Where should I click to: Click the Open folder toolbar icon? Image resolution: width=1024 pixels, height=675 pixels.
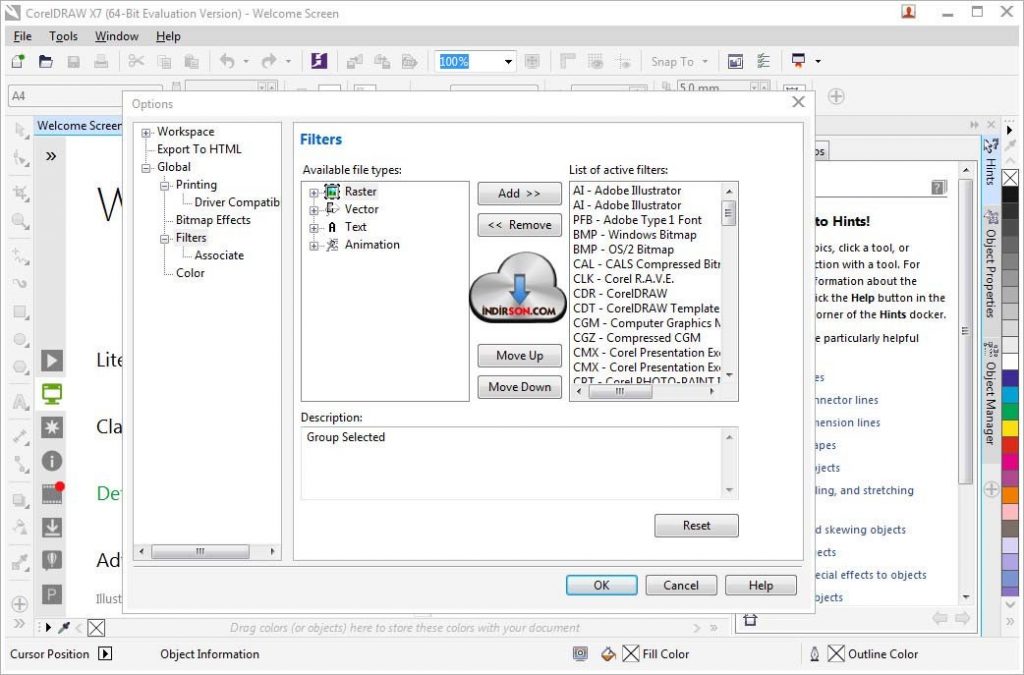coord(46,61)
